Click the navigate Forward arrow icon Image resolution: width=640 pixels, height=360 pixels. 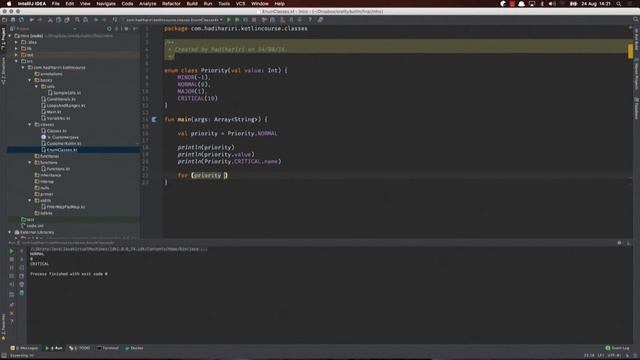click(104, 20)
